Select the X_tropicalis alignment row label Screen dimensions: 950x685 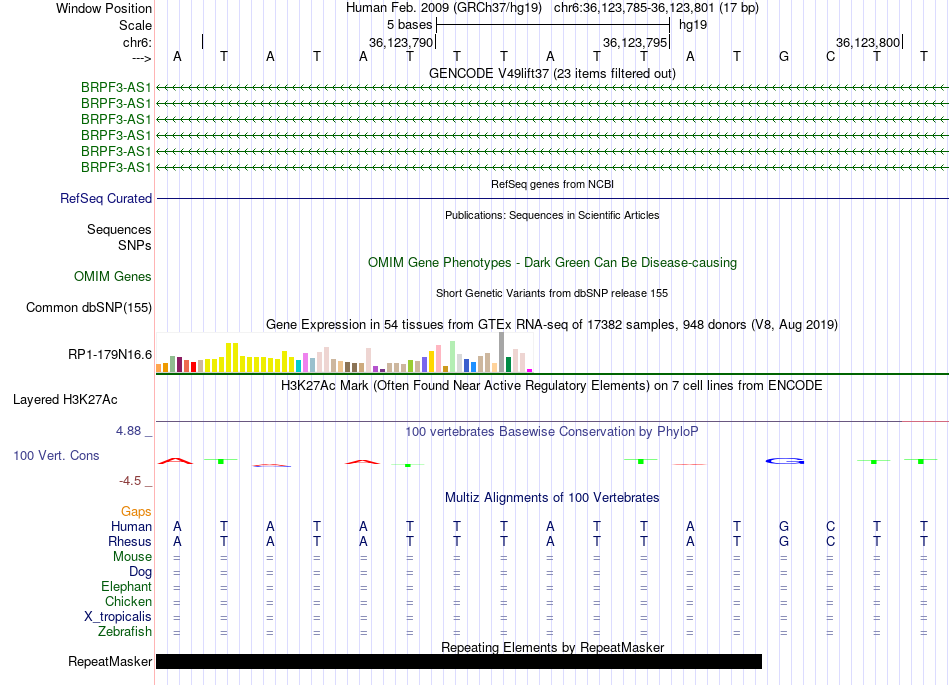(118, 617)
